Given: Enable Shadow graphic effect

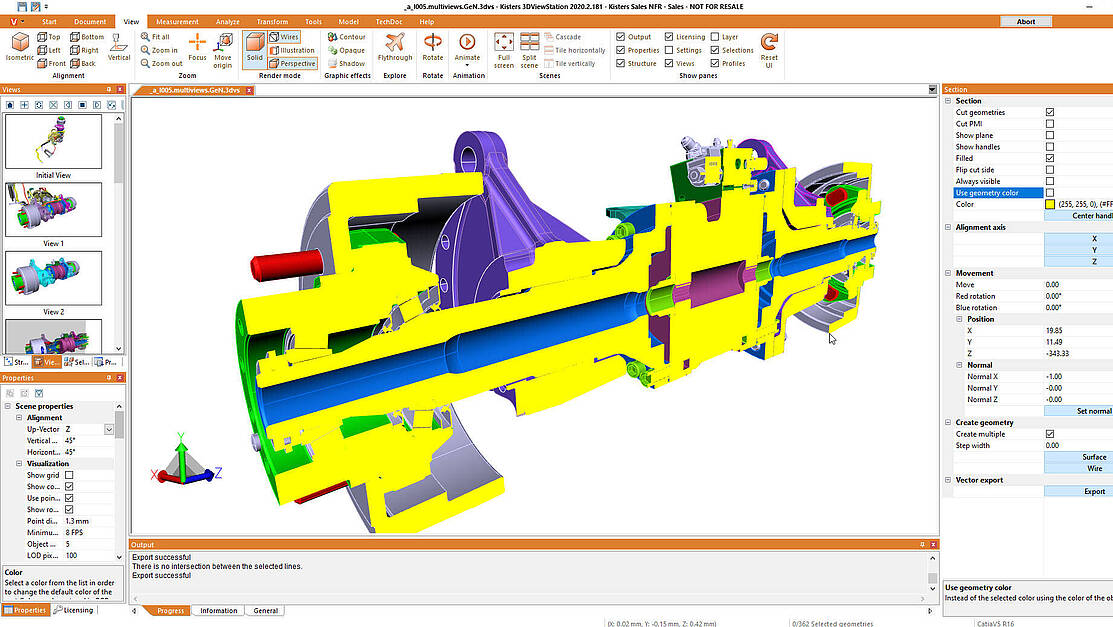Looking at the screenshot, I should coord(346,63).
